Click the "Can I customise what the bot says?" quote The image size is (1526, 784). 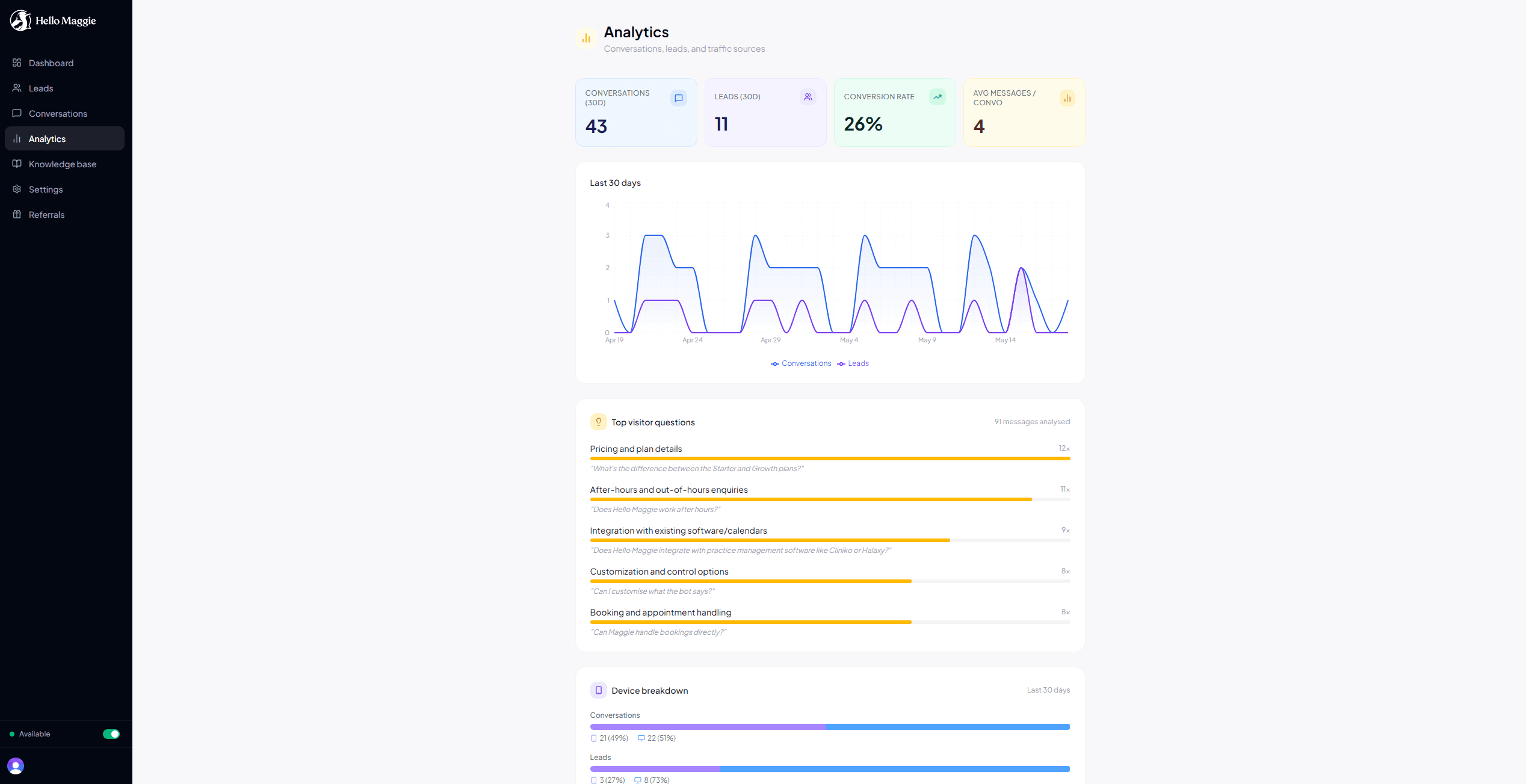[x=652, y=591]
